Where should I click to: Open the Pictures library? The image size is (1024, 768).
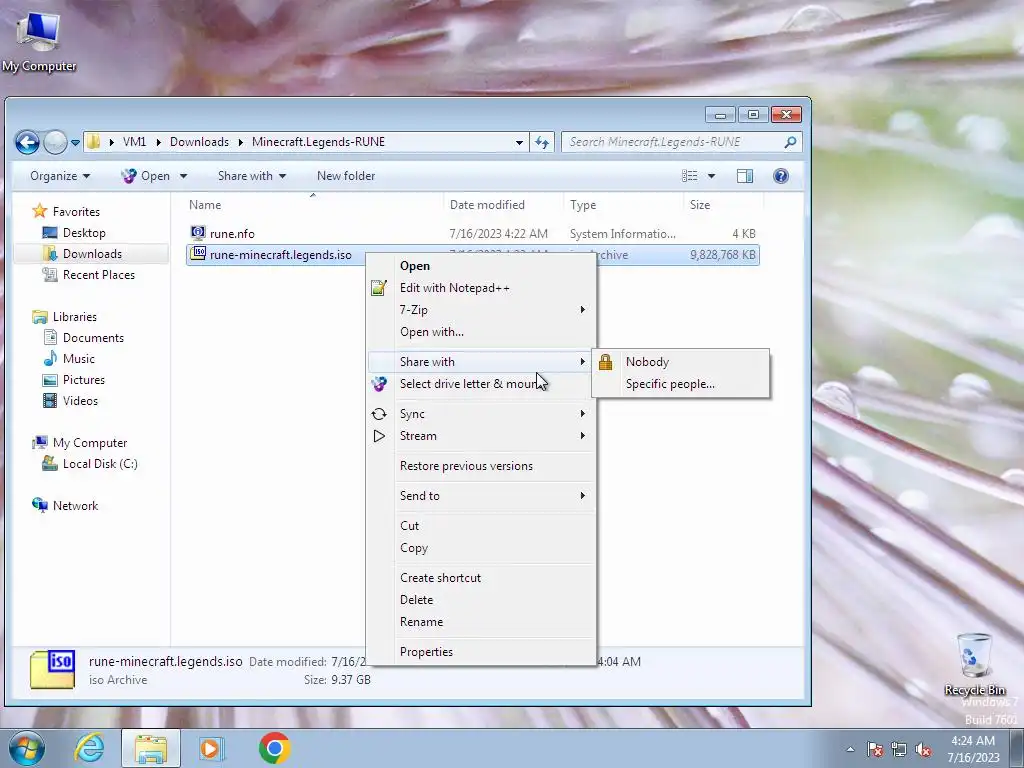[83, 379]
